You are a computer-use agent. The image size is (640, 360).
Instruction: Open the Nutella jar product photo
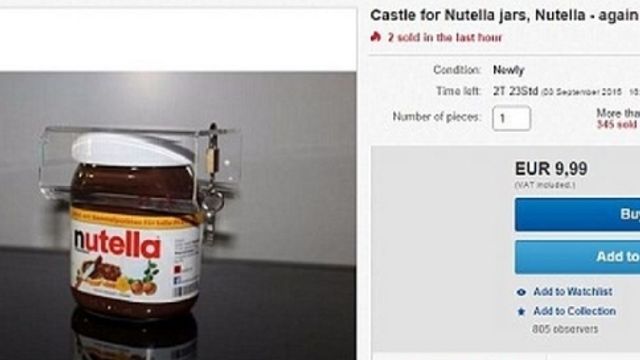178,216
